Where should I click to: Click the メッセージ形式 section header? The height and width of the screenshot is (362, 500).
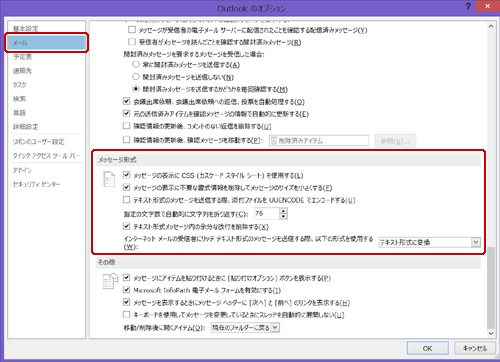[x=288, y=160]
